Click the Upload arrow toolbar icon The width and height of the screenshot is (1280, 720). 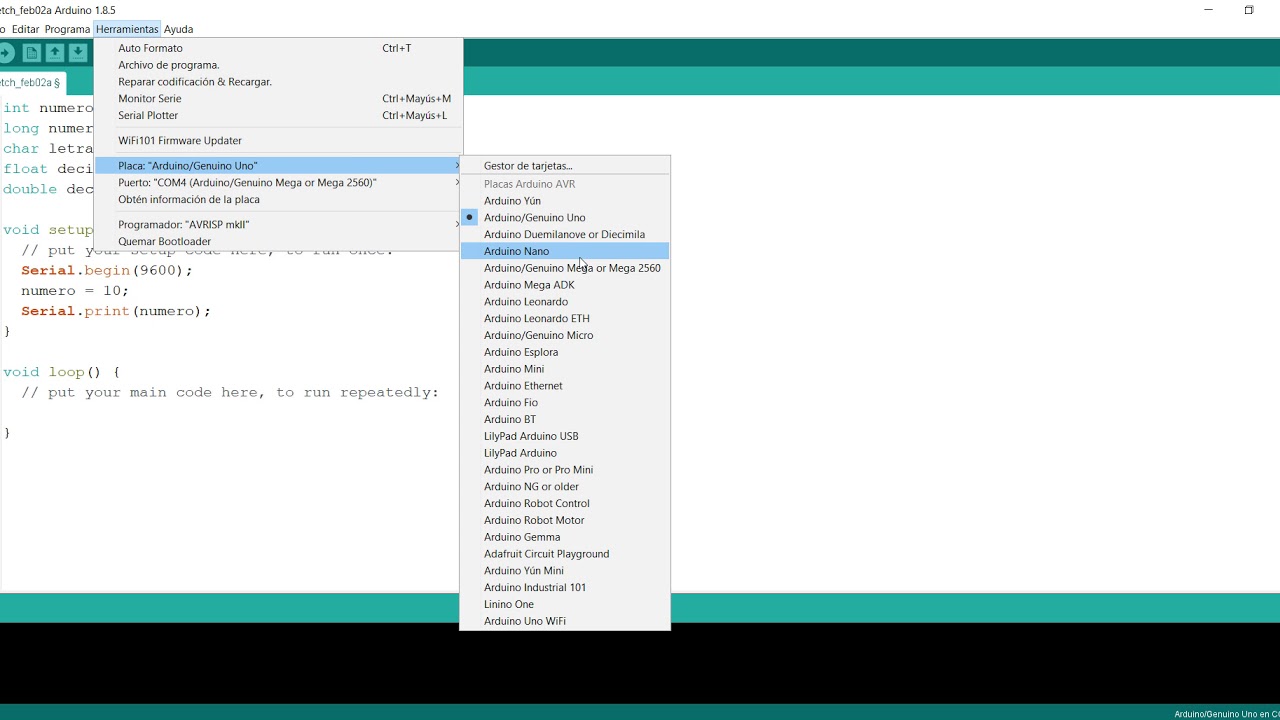tap(5, 53)
